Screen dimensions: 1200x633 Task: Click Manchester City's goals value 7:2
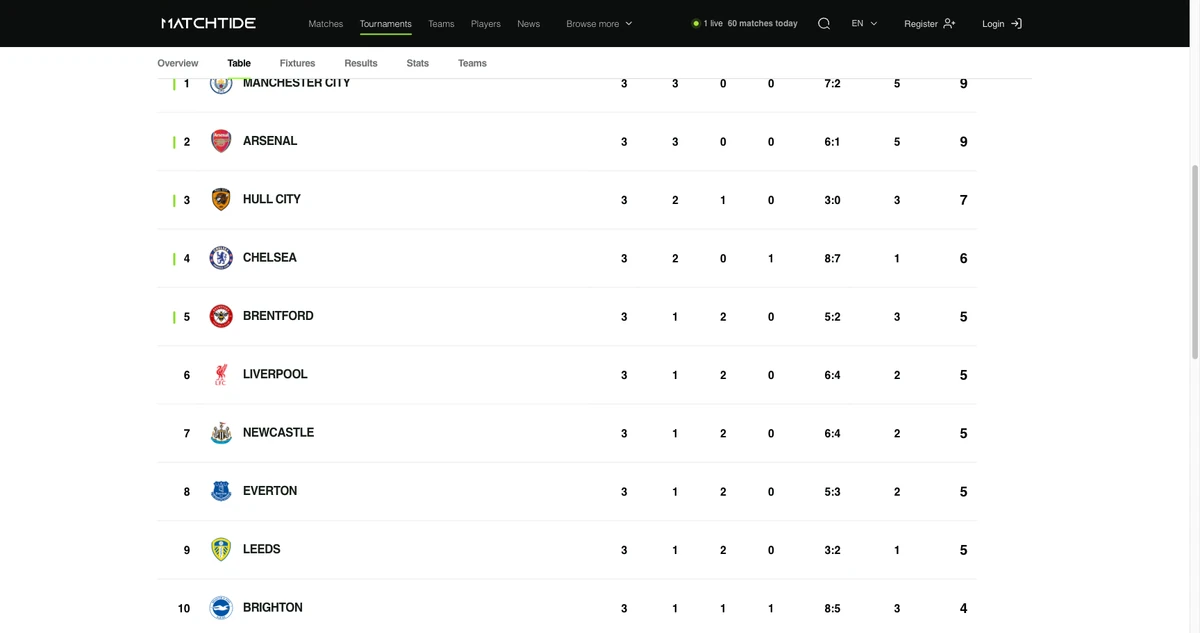(832, 84)
